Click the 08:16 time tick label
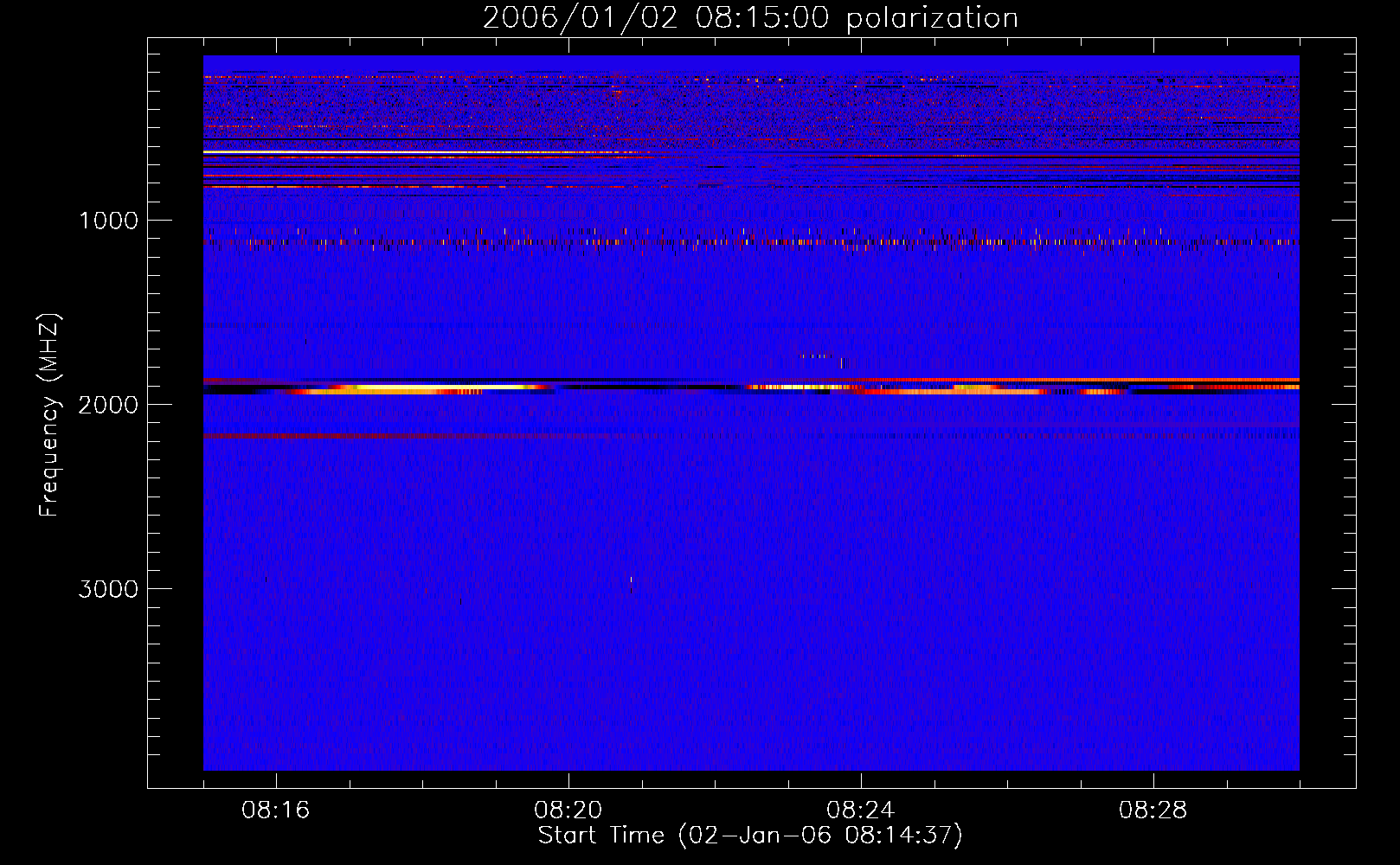This screenshot has width=1400, height=865. 276,811
